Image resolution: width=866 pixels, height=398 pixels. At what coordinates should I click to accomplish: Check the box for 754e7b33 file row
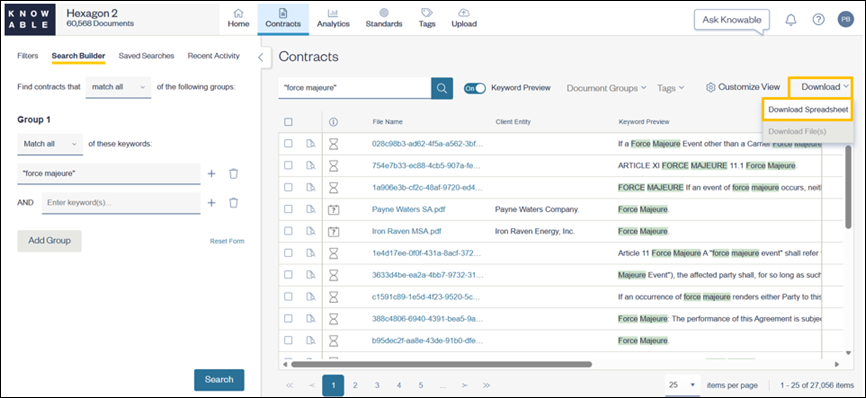click(288, 166)
